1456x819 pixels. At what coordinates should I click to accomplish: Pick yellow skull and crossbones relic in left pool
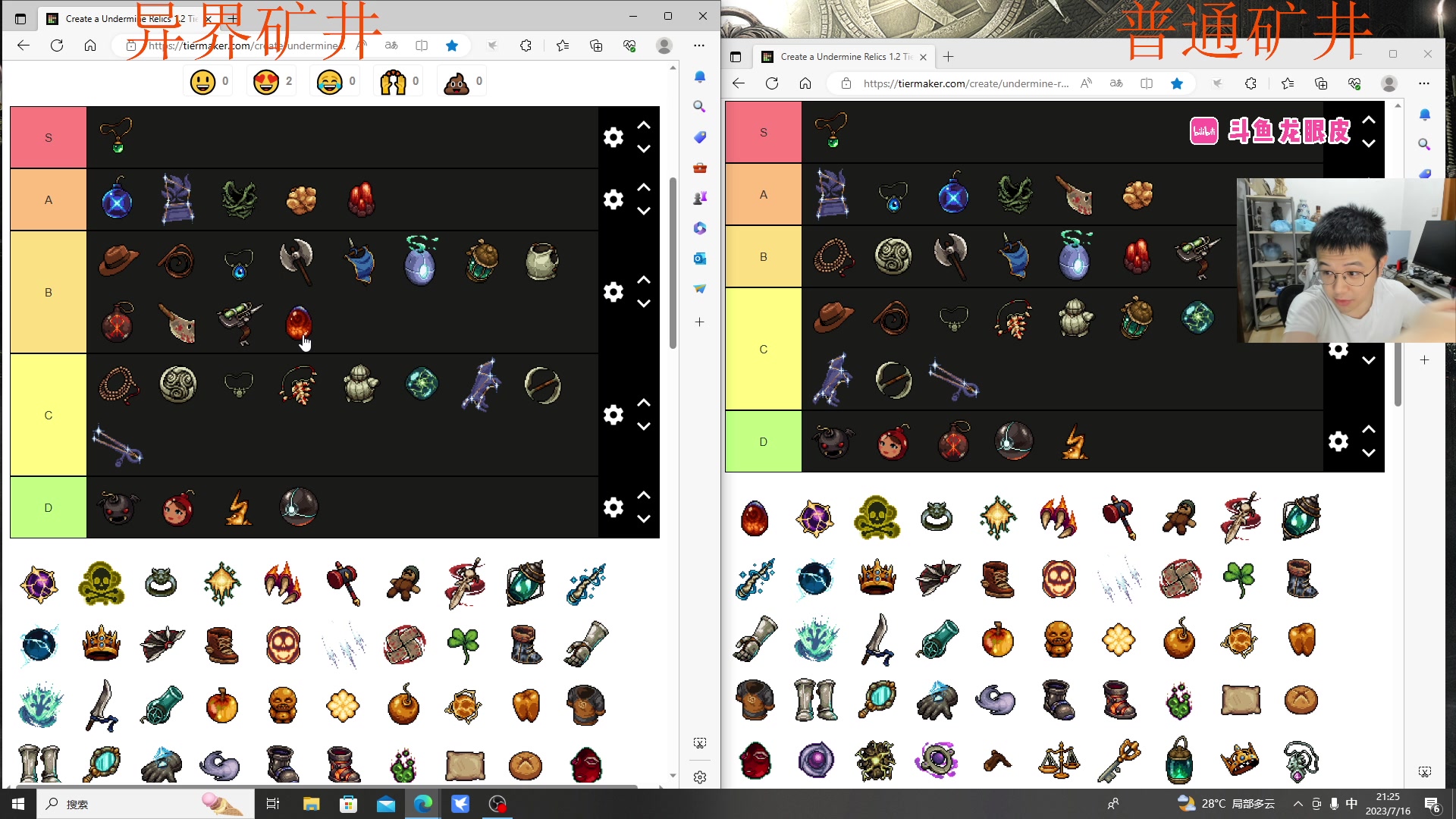click(x=101, y=583)
